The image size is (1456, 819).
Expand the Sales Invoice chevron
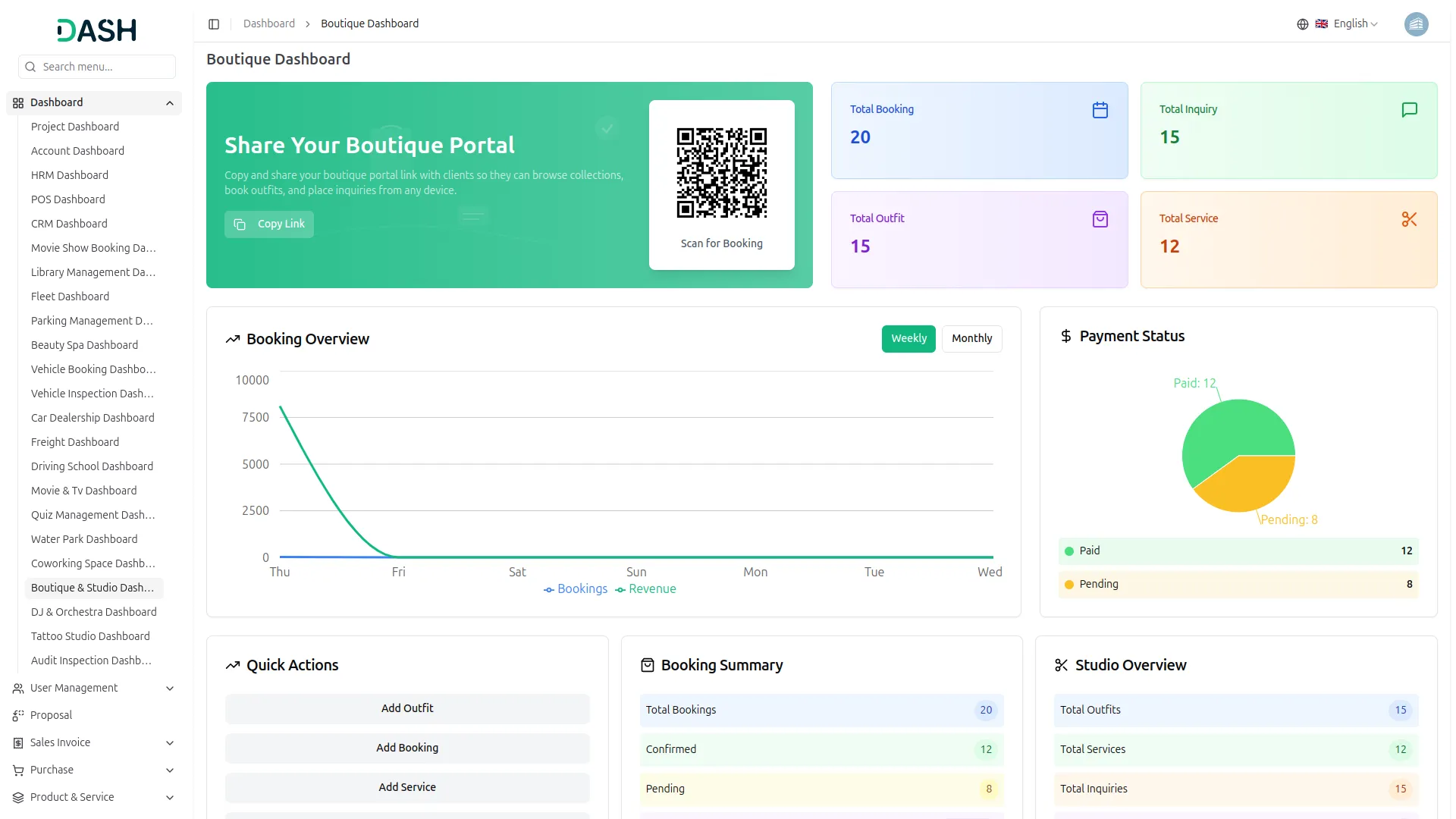[170, 743]
